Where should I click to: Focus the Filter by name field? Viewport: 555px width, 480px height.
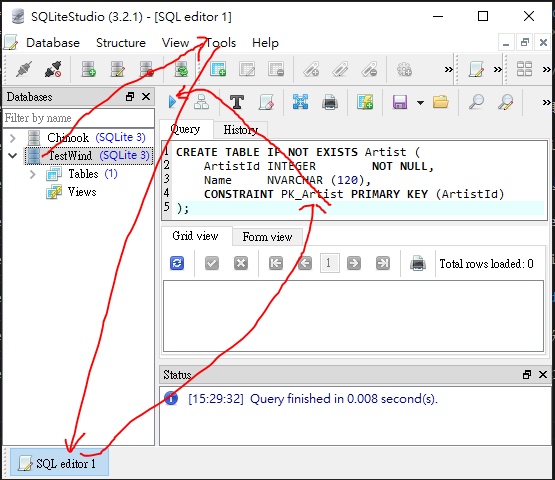click(79, 118)
